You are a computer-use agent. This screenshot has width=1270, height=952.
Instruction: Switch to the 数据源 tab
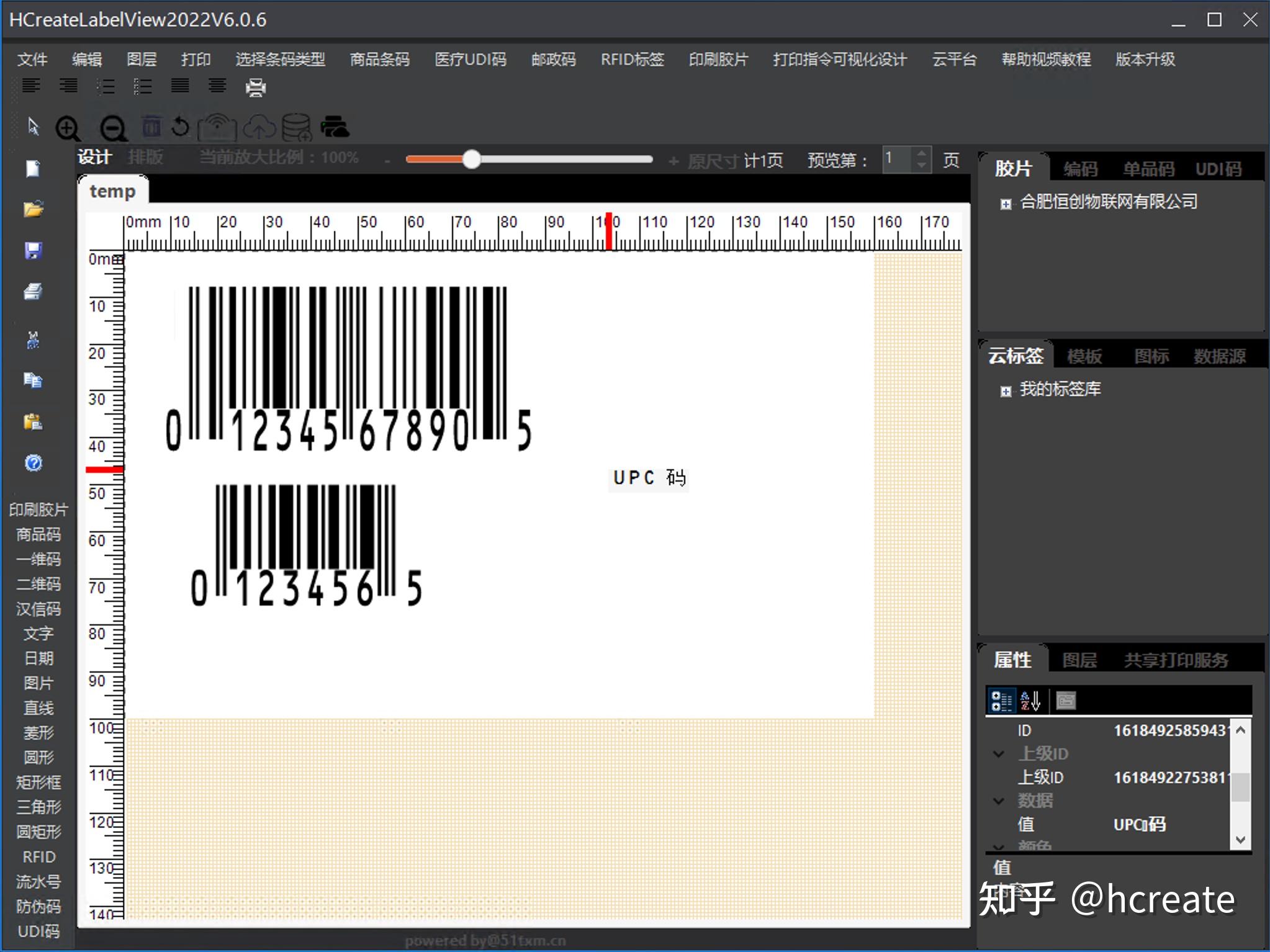1219,356
